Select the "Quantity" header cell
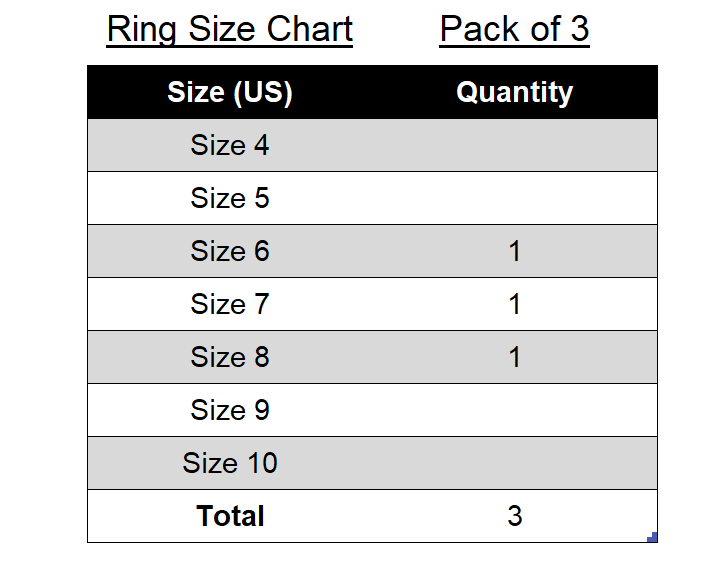This screenshot has width=725, height=570. pyautogui.click(x=514, y=93)
